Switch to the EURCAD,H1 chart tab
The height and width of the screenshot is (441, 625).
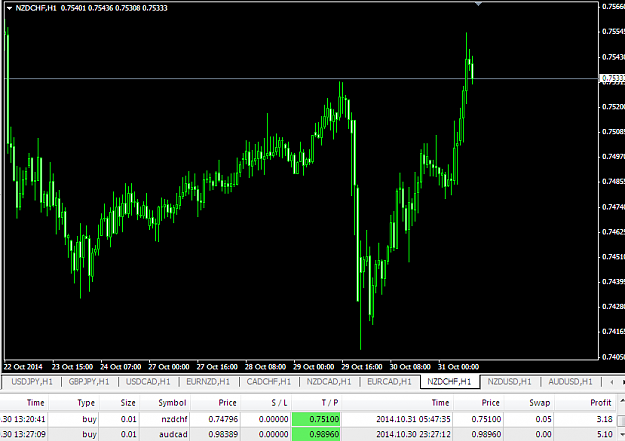(x=389, y=382)
